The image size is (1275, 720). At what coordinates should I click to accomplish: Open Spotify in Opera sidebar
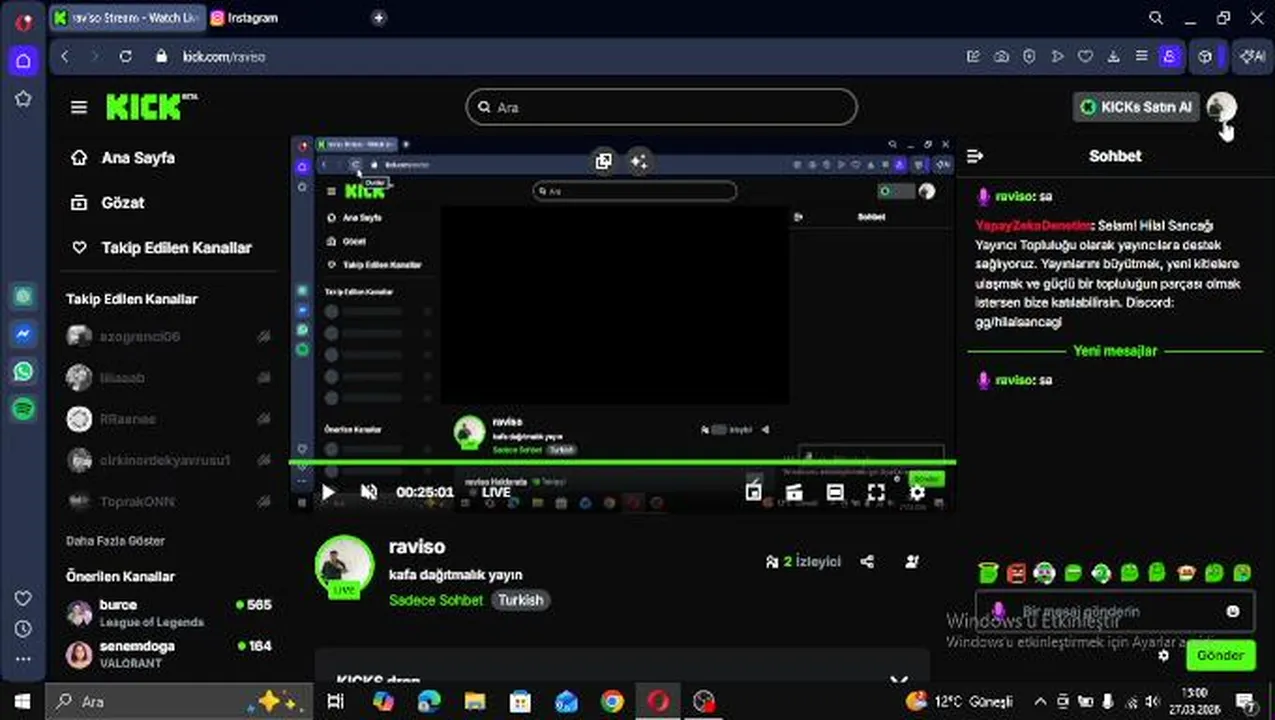pos(23,409)
